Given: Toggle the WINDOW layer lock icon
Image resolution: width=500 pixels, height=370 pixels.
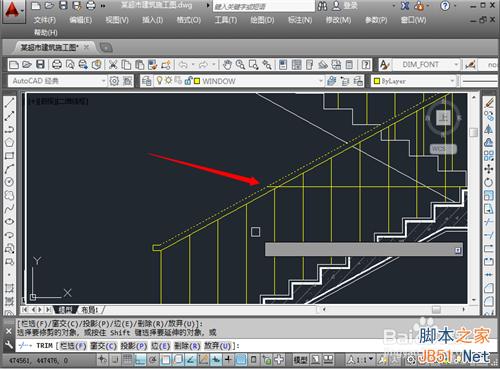Looking at the screenshot, I should click(x=188, y=81).
